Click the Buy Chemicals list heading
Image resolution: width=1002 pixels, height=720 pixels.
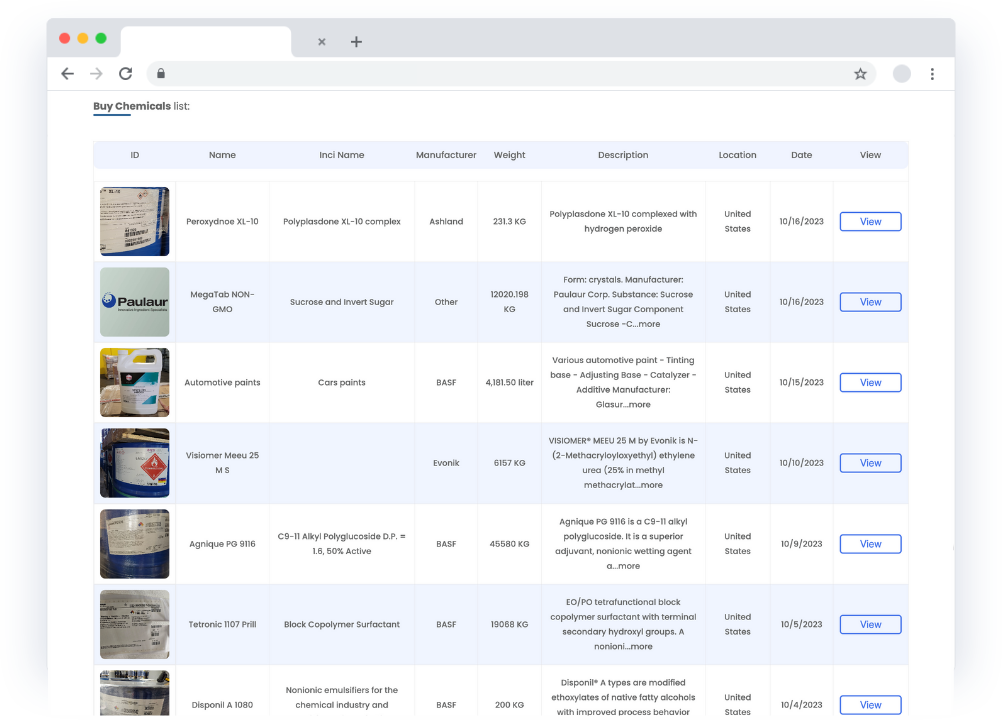point(141,106)
